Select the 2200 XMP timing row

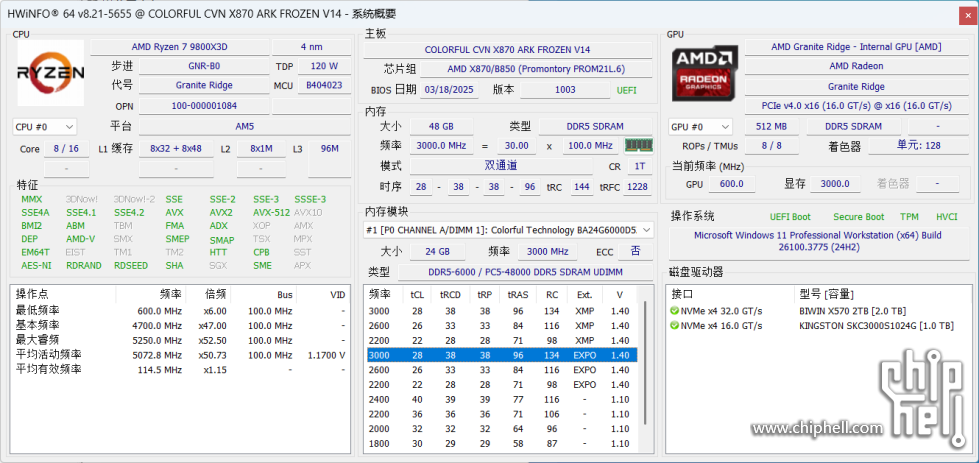tap(501, 341)
